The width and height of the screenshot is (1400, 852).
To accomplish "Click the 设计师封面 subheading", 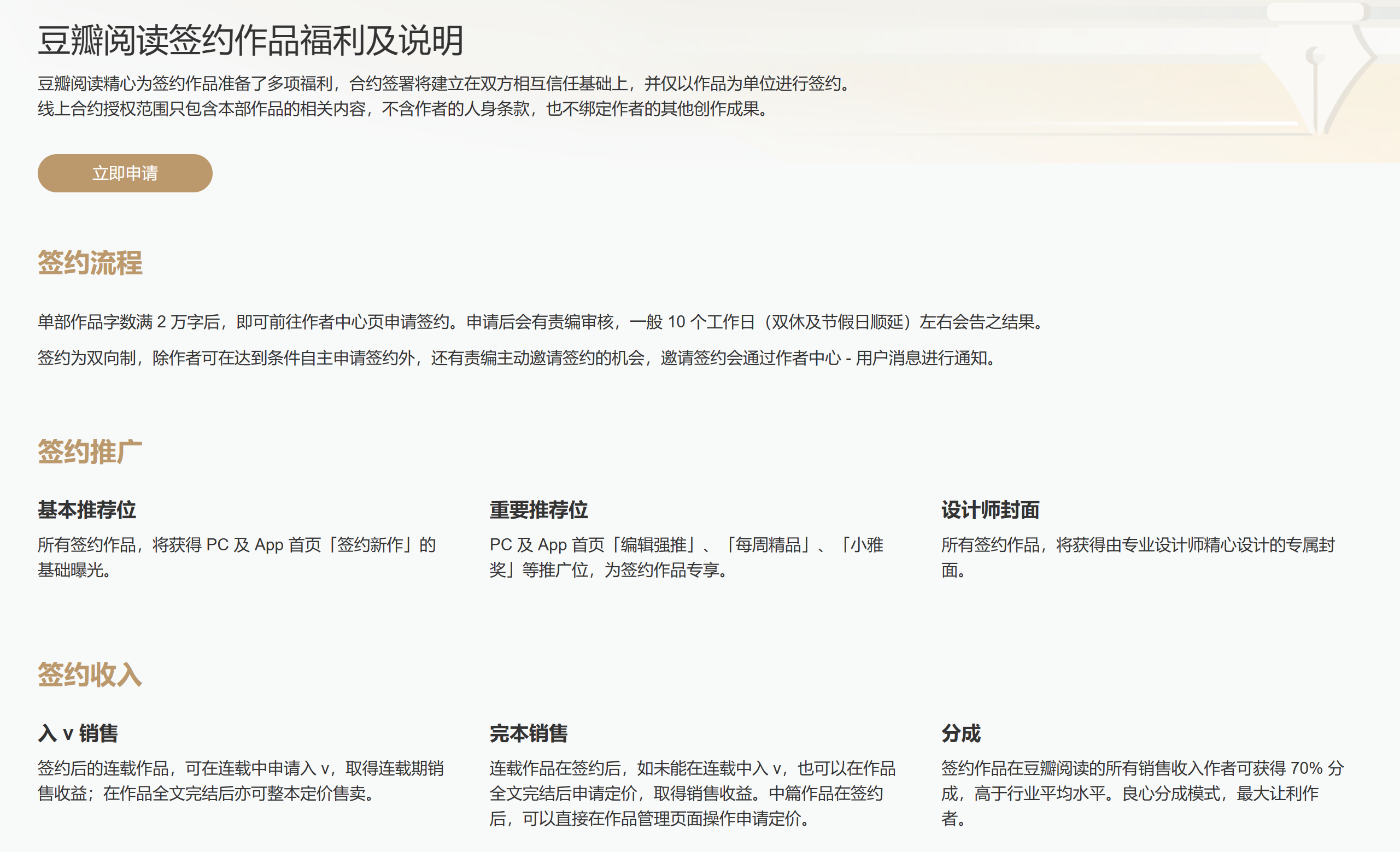I will pos(990,509).
